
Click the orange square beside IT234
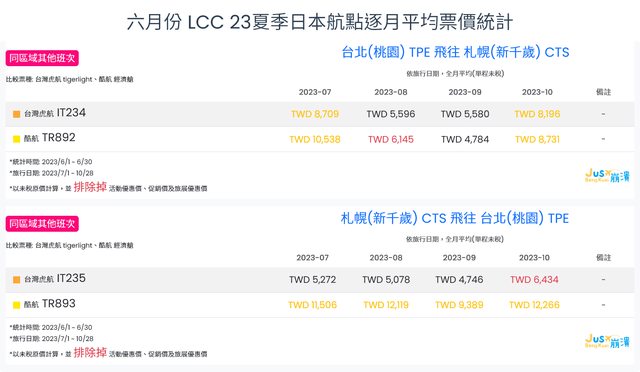pyautogui.click(x=16, y=114)
